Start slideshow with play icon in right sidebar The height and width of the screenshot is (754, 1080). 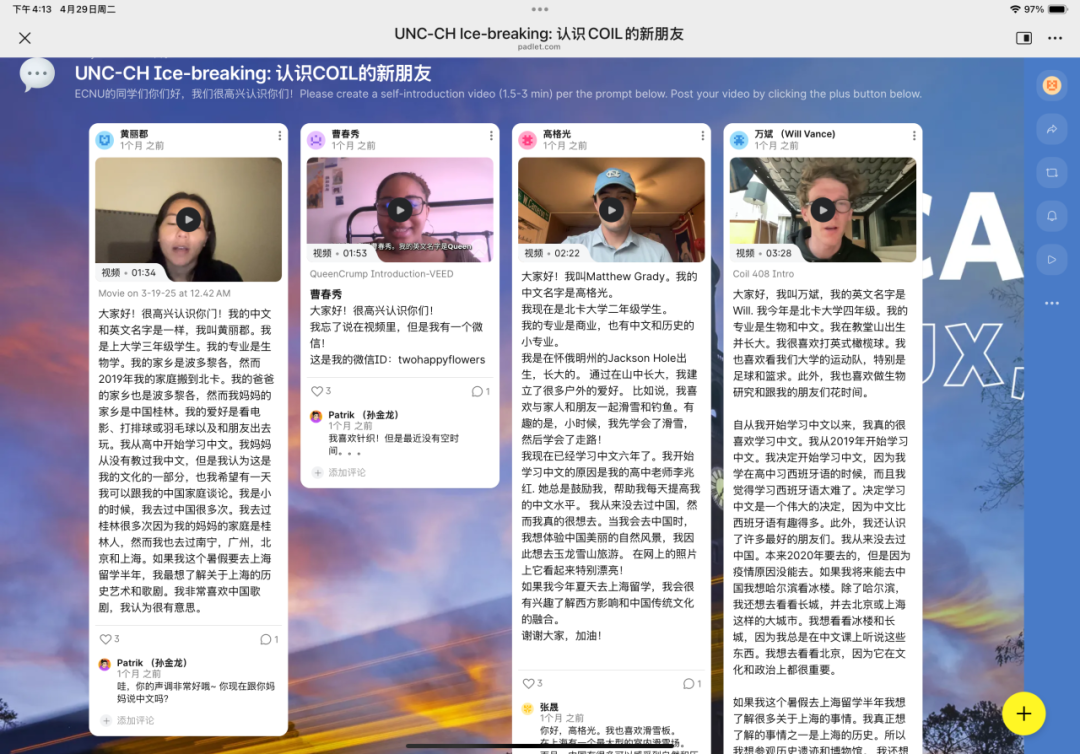tap(1051, 260)
